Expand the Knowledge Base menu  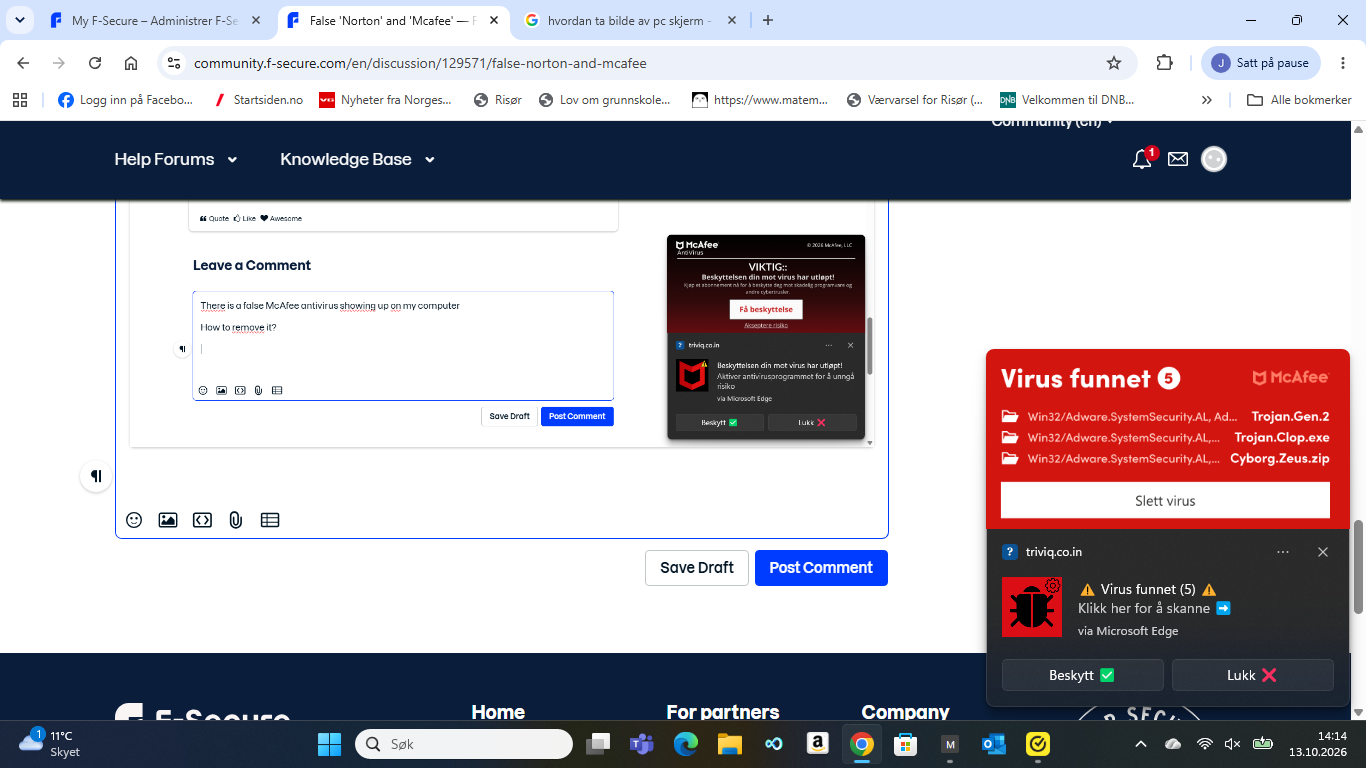point(358,159)
